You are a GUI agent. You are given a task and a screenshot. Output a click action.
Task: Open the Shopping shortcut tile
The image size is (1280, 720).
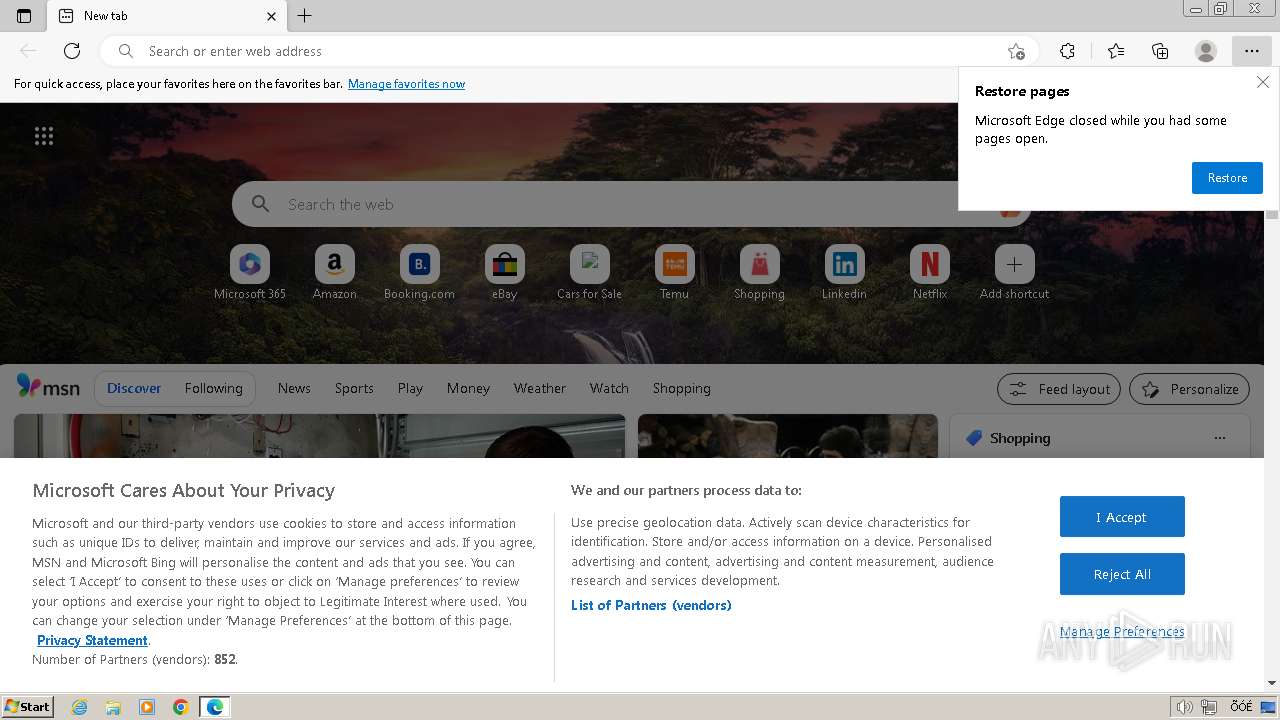[x=760, y=272]
